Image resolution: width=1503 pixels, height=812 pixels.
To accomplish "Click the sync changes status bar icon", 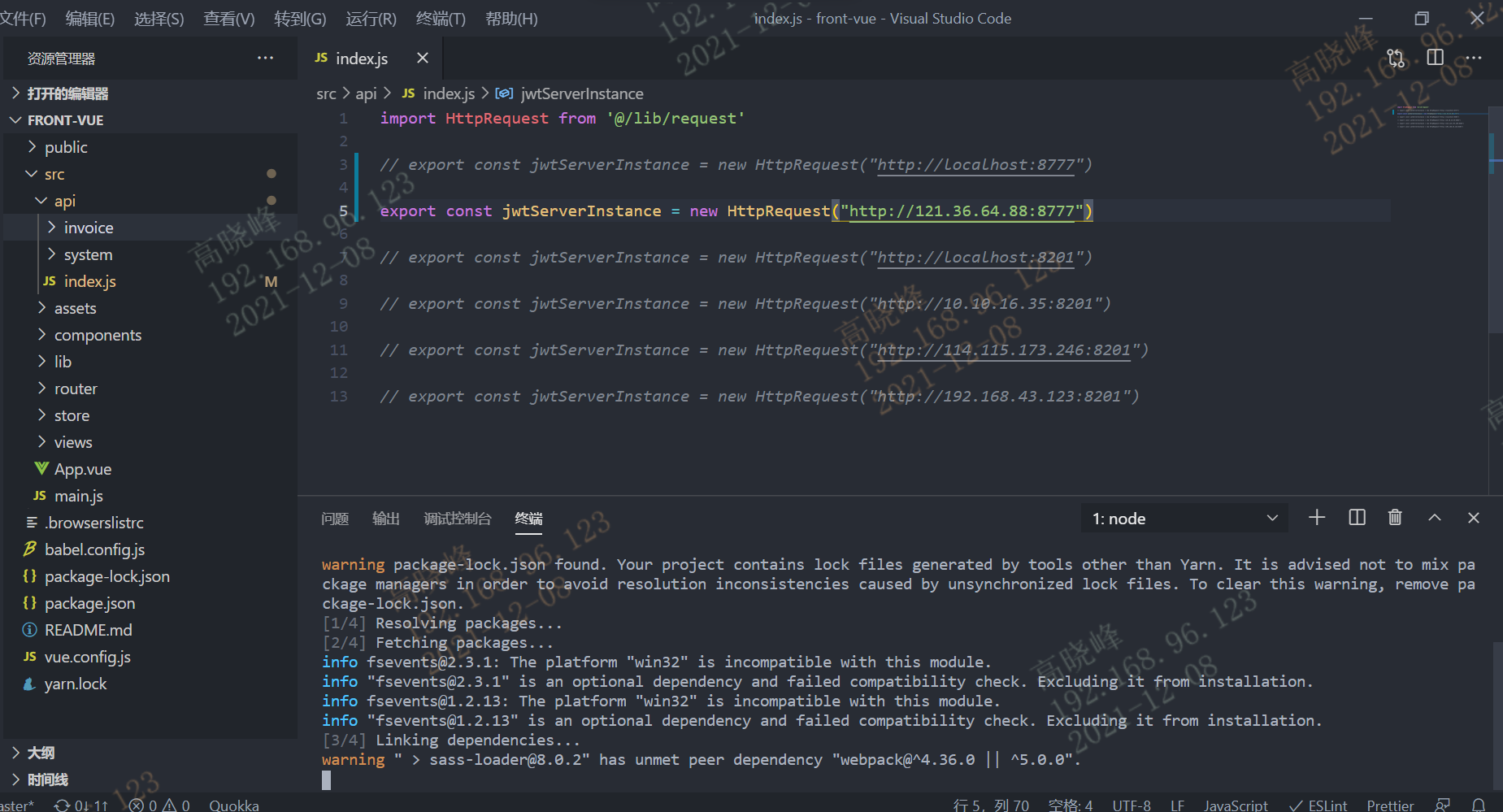I will pyautogui.click(x=80, y=805).
